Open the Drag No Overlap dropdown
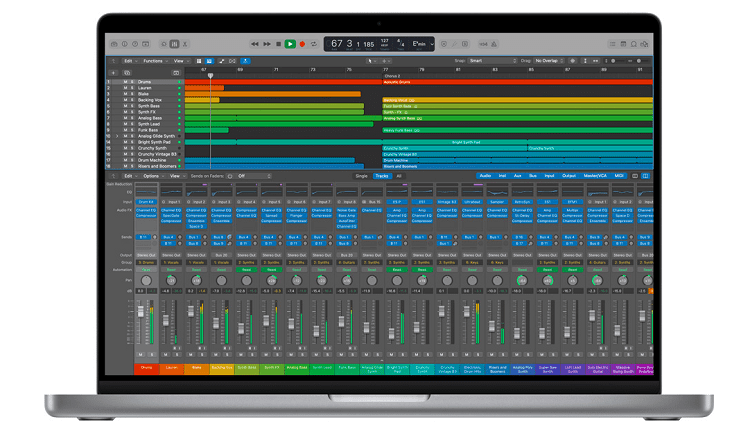This screenshot has height=433, width=750. (x=550, y=61)
